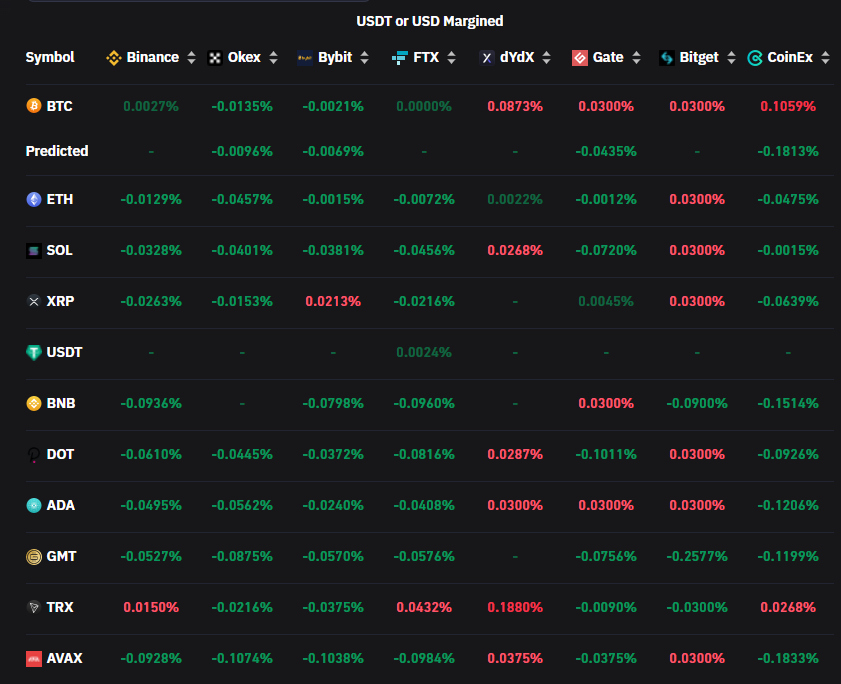
Task: Click the dYdX exchange logo icon
Action: pos(486,58)
